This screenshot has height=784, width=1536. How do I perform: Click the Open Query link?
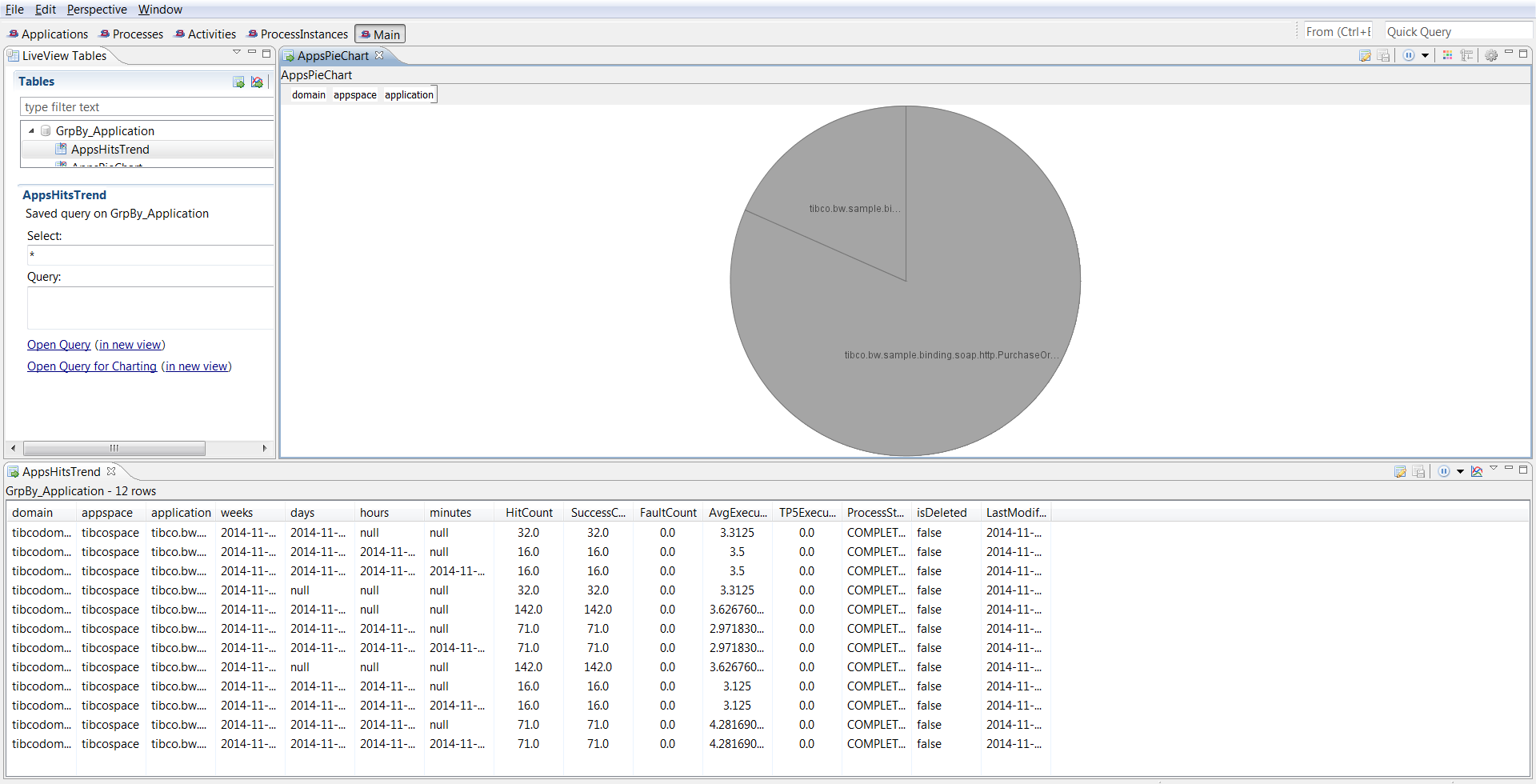(58, 345)
